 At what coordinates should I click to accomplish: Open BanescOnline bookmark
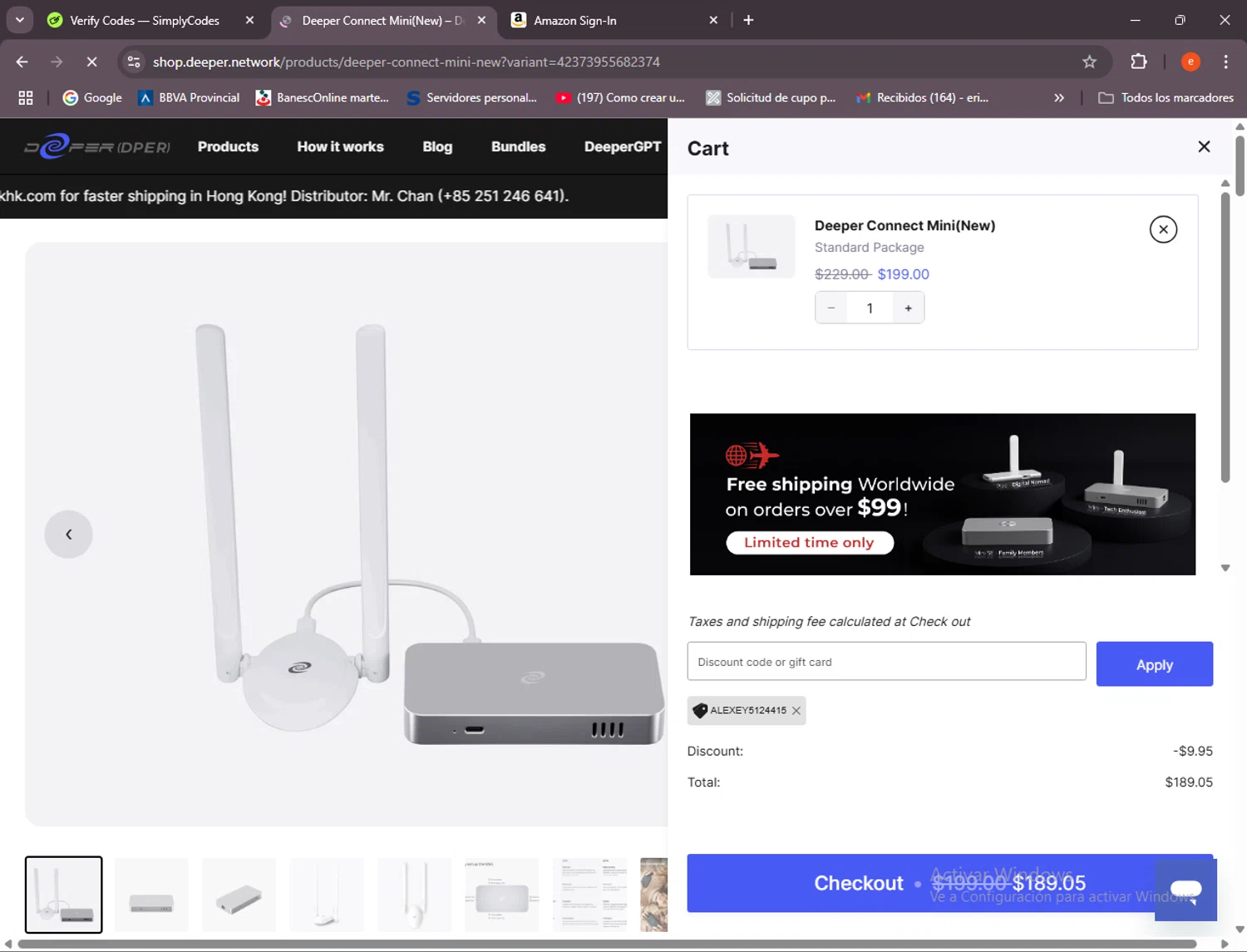(x=323, y=98)
